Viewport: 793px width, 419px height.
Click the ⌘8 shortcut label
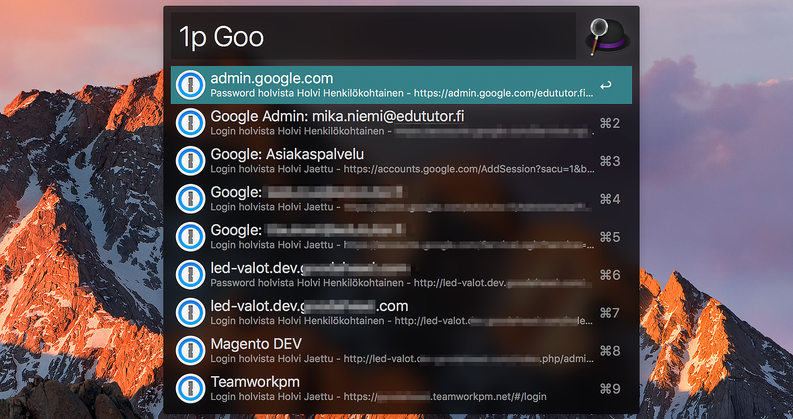click(609, 351)
